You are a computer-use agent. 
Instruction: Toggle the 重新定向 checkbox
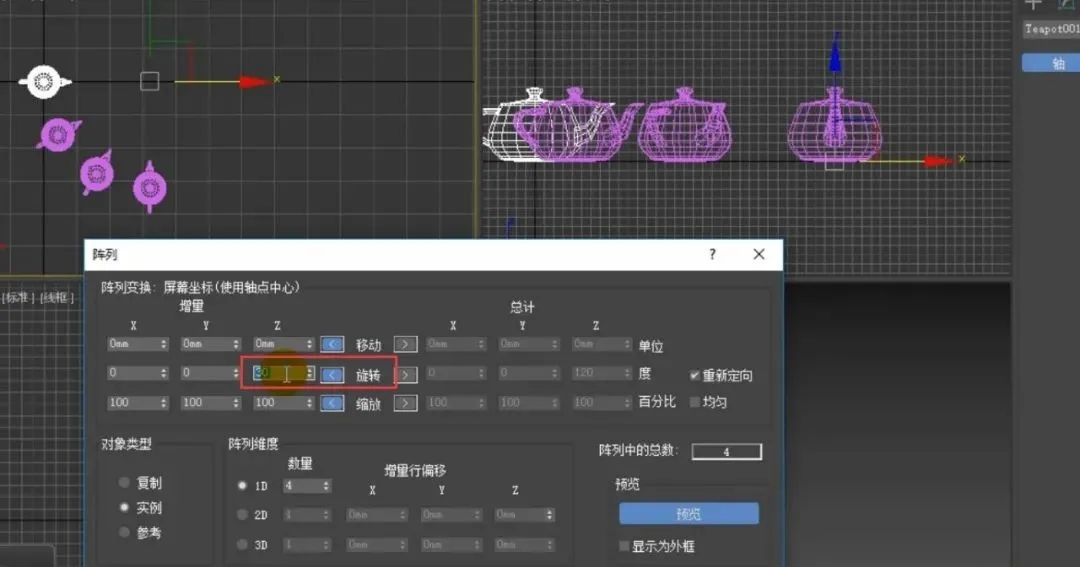[x=694, y=375]
